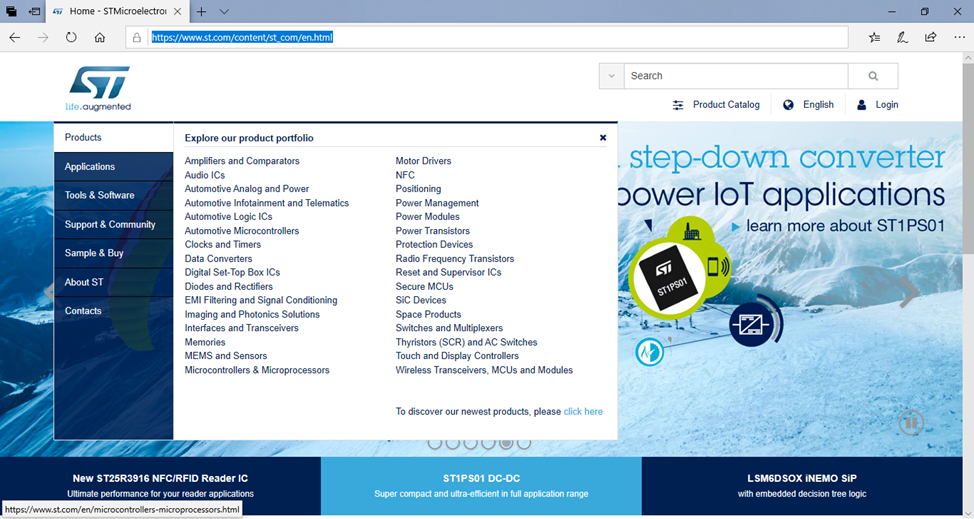The width and height of the screenshot is (974, 519).
Task: Refresh the page
Action: [71, 37]
